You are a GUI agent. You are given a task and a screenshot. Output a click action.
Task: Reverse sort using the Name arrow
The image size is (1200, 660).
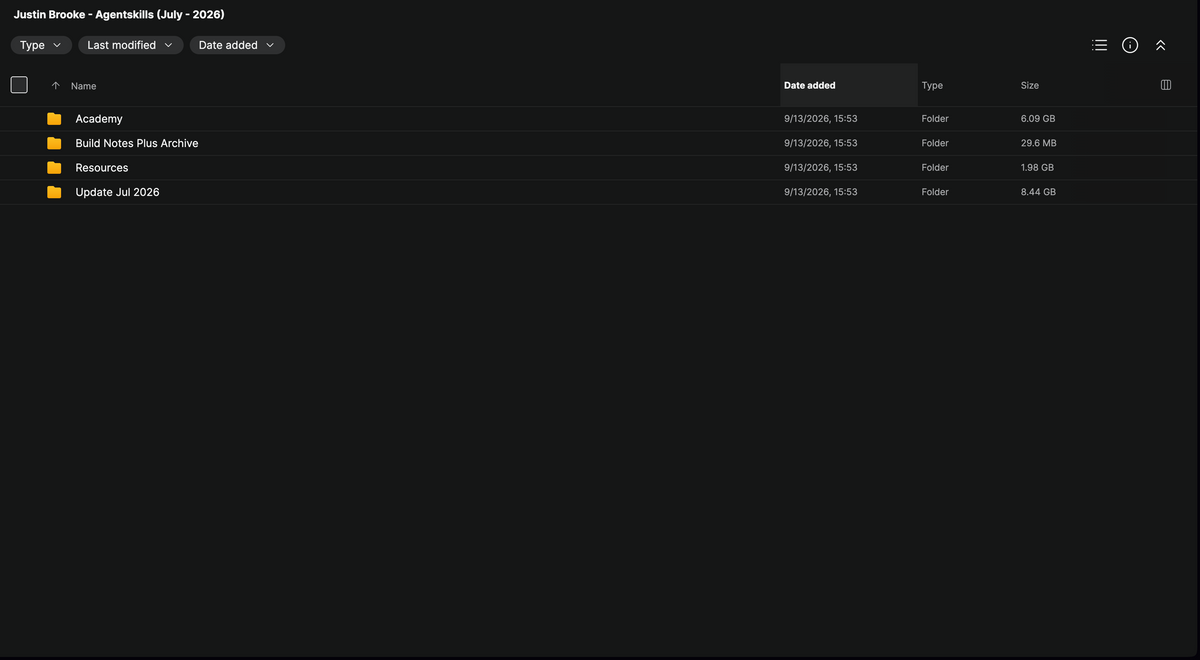point(55,86)
